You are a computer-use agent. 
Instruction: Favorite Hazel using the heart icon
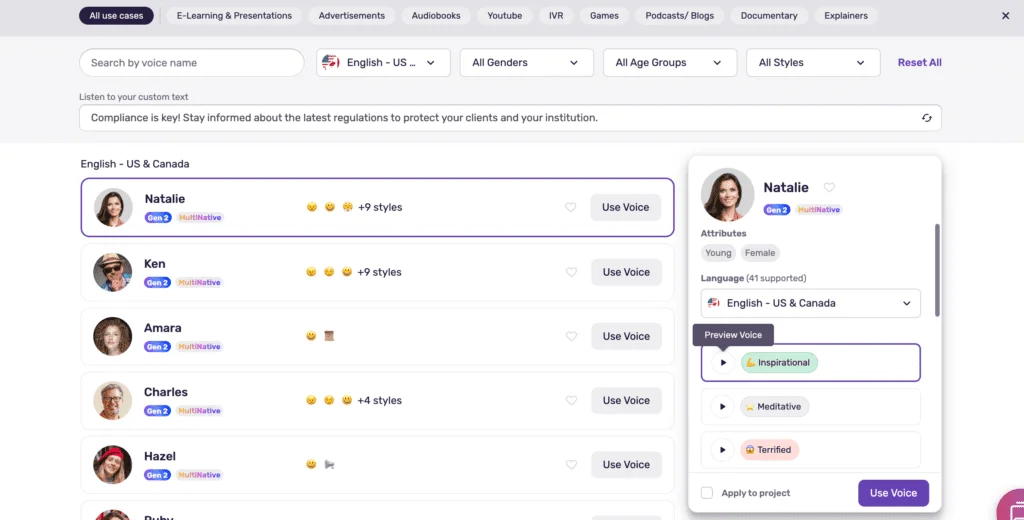571,464
